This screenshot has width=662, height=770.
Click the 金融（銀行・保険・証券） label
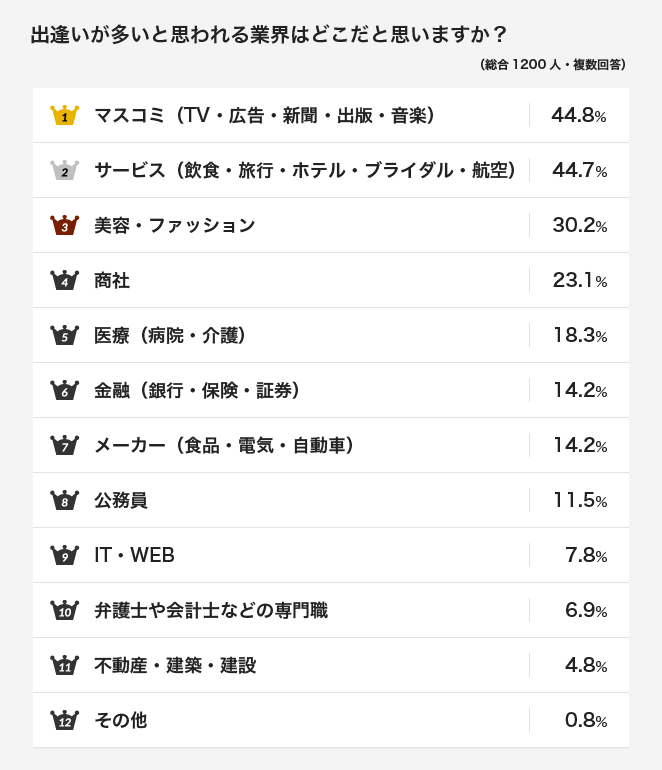click(197, 391)
